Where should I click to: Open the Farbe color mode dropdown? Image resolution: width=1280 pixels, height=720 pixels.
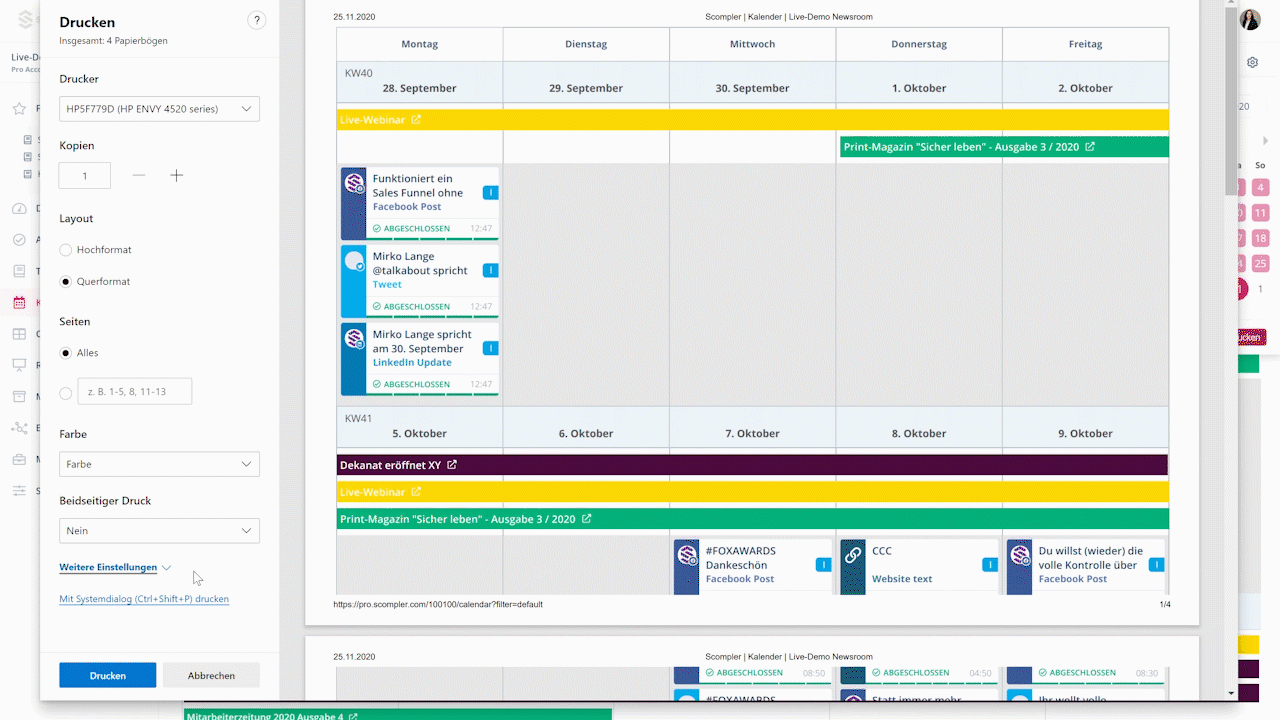coord(159,464)
